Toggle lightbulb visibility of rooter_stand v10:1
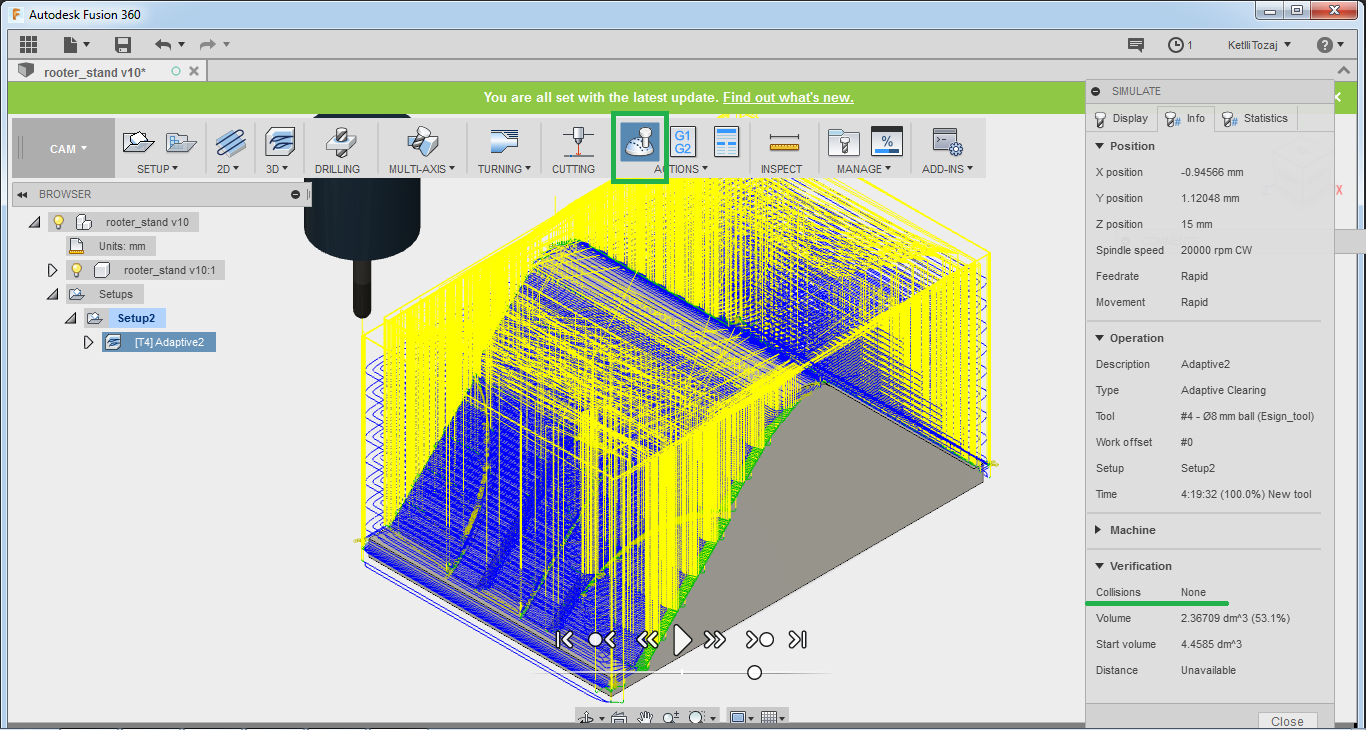The image size is (1366, 730). click(76, 270)
